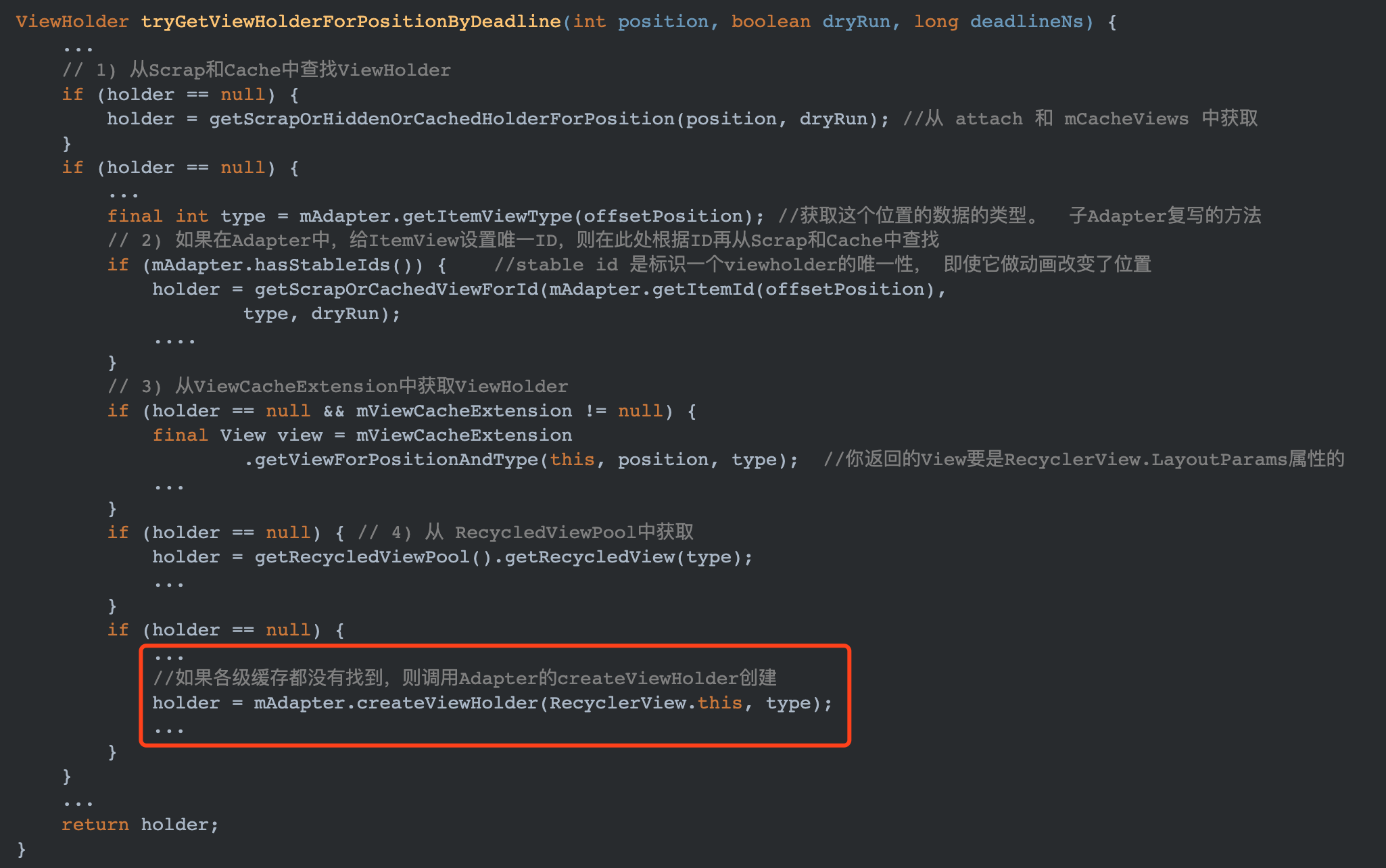The height and width of the screenshot is (868, 1386).
Task: Click the dryRun parameter in method signature
Action: coord(855,22)
